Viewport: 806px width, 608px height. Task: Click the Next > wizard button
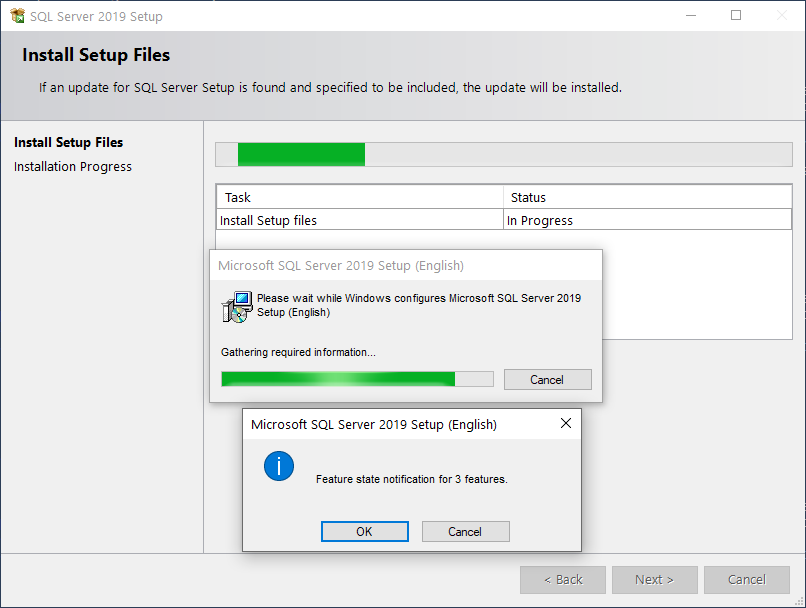[x=654, y=580]
